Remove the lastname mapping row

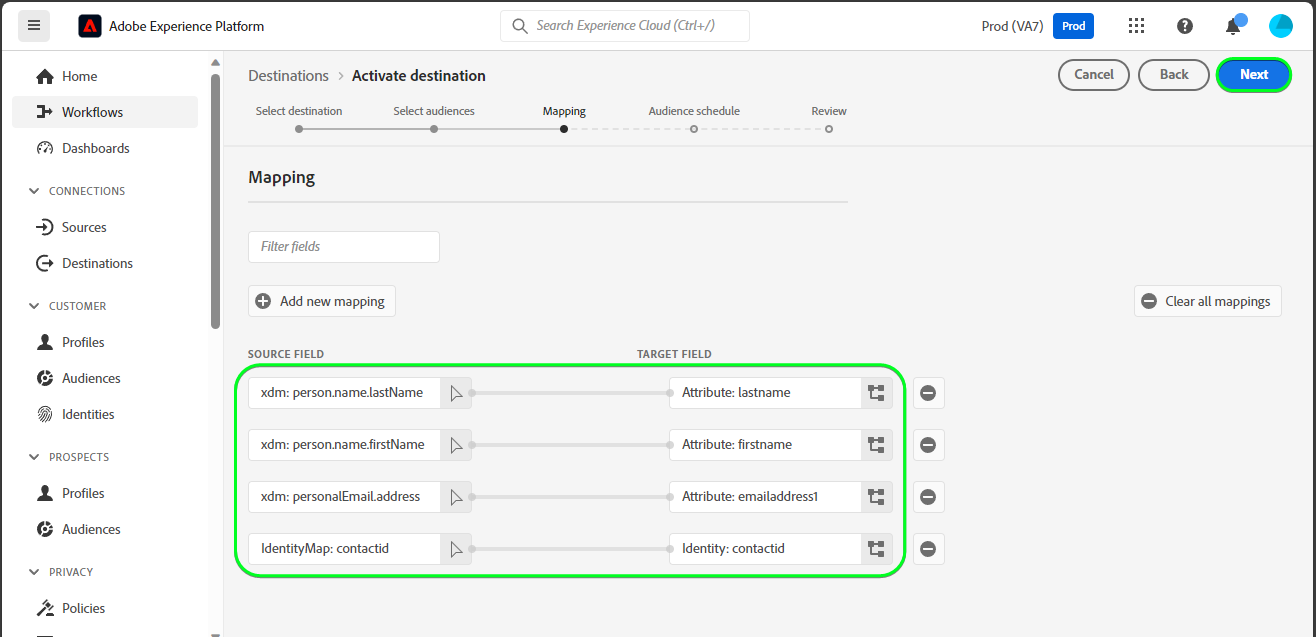928,393
